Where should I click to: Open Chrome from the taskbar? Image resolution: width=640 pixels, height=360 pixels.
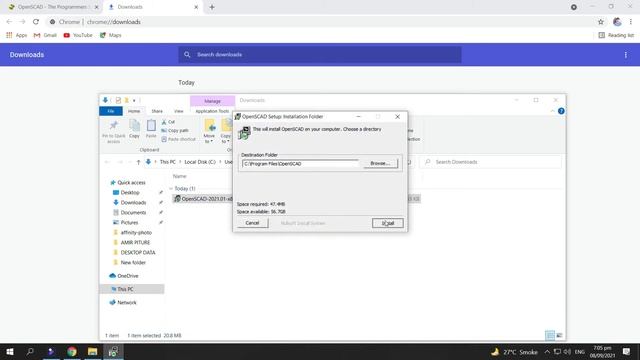72,351
